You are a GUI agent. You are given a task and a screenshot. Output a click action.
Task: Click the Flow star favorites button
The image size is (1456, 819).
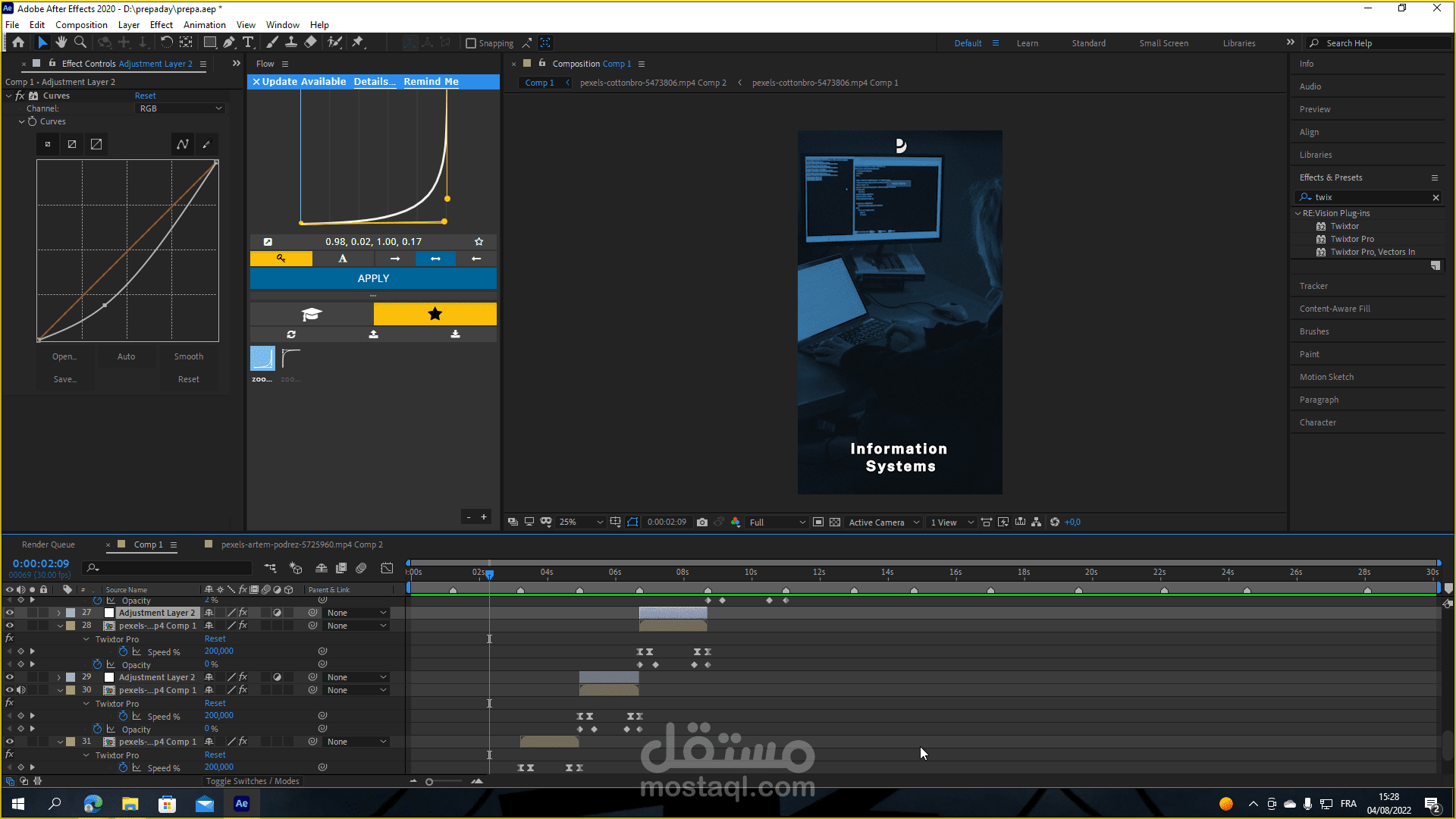tap(435, 314)
